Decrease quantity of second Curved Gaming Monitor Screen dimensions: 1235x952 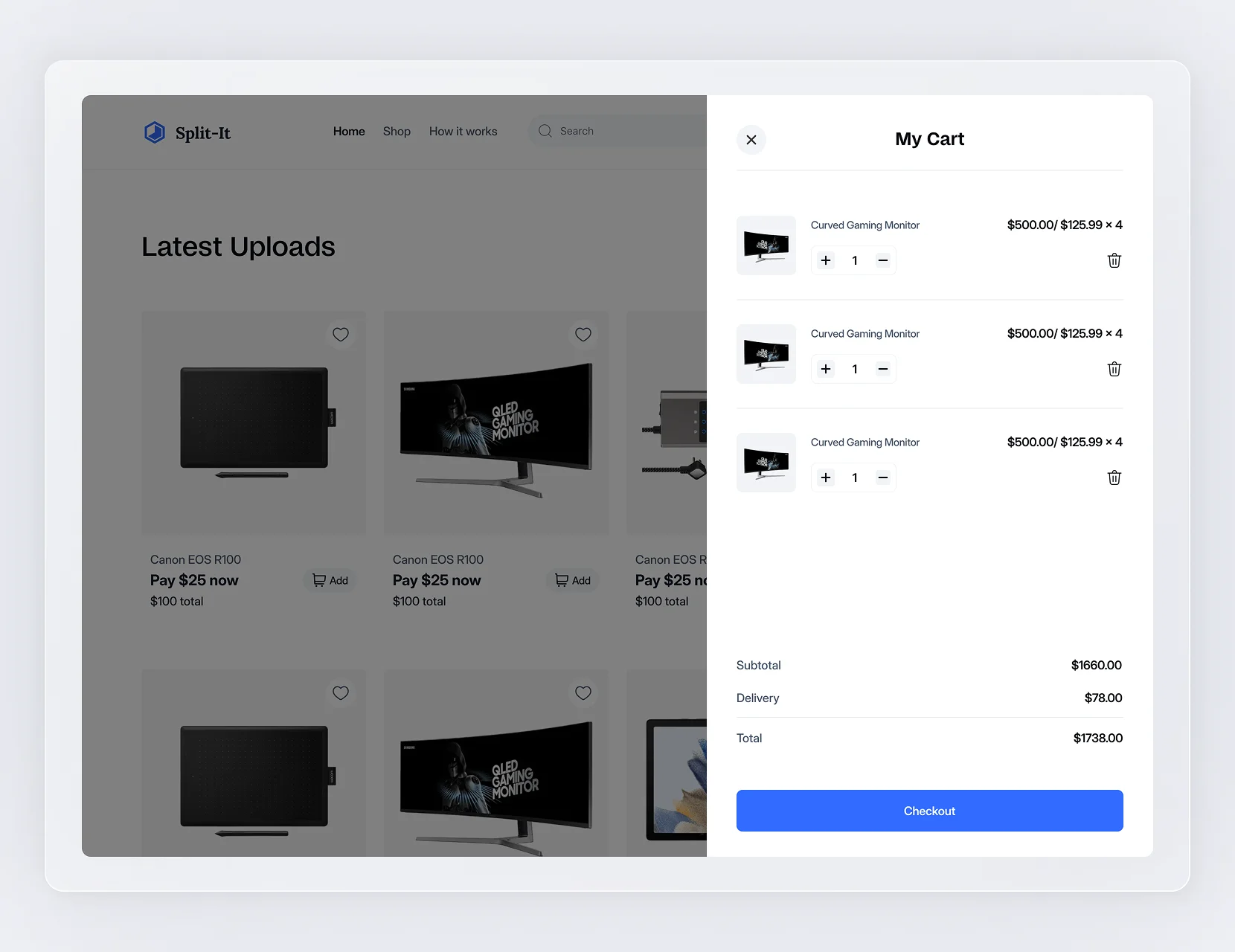[883, 369]
